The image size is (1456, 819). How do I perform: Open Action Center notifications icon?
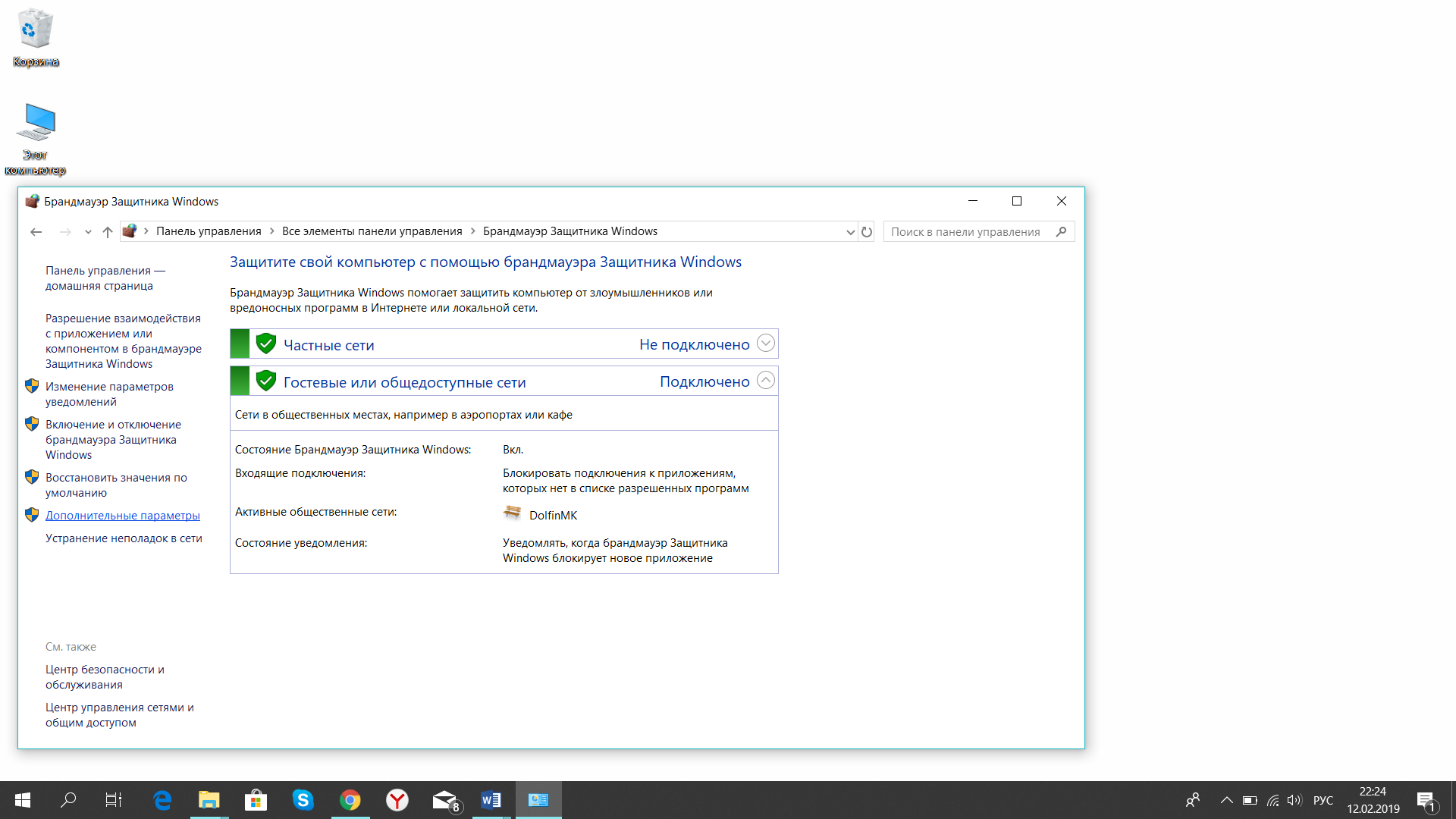[x=1426, y=801]
